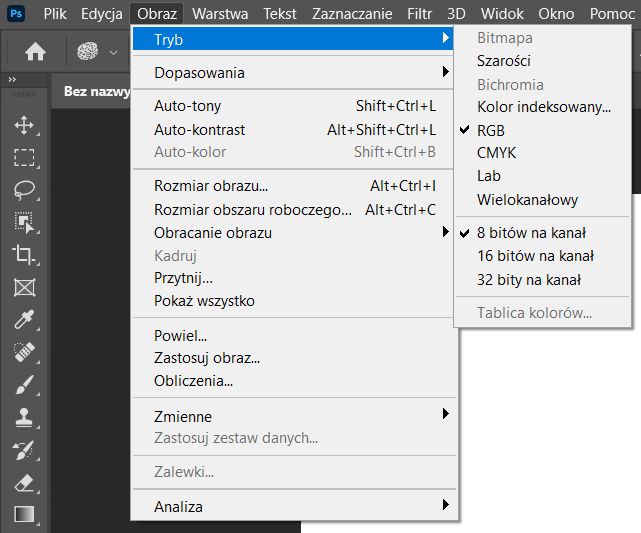This screenshot has height=533, width=641.
Task: Open the Pomoc menu
Action: tap(612, 14)
